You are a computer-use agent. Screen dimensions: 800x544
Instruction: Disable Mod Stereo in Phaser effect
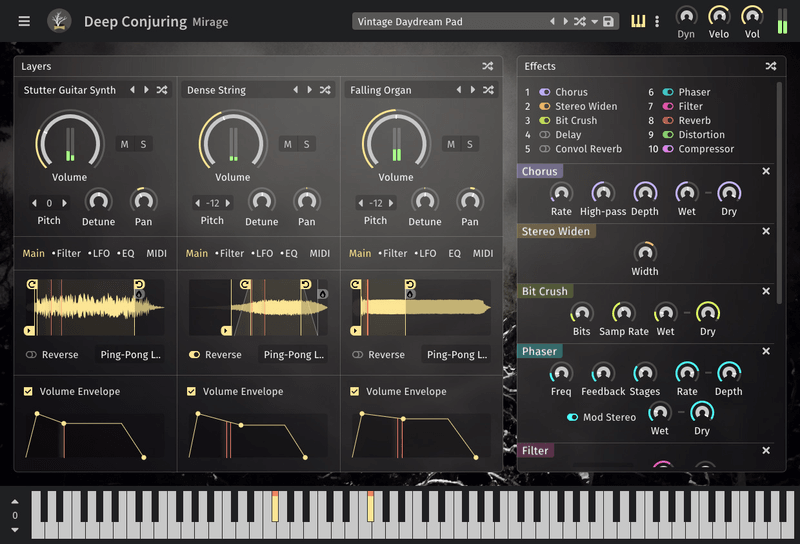point(573,417)
